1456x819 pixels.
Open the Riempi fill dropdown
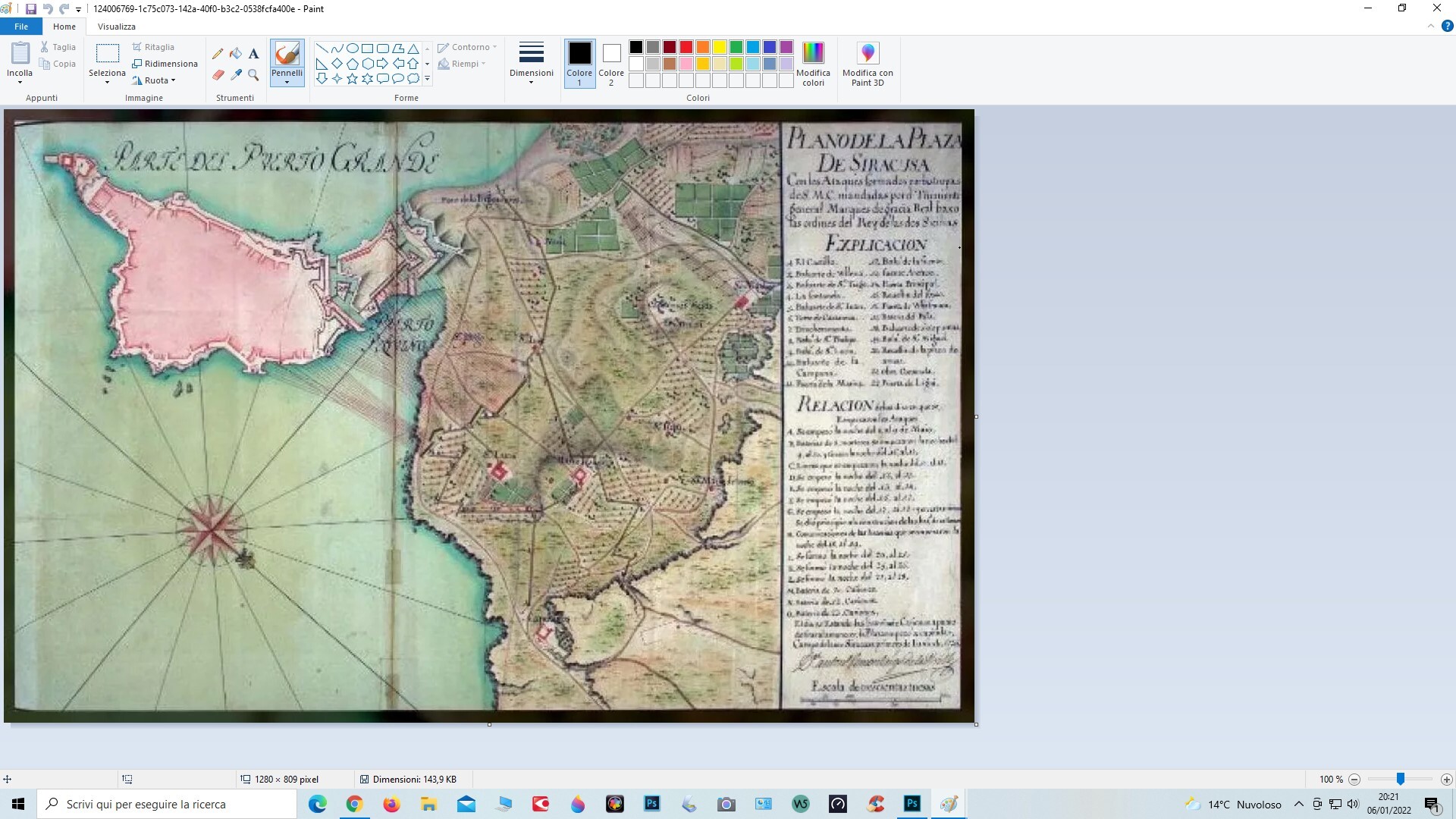tap(462, 64)
